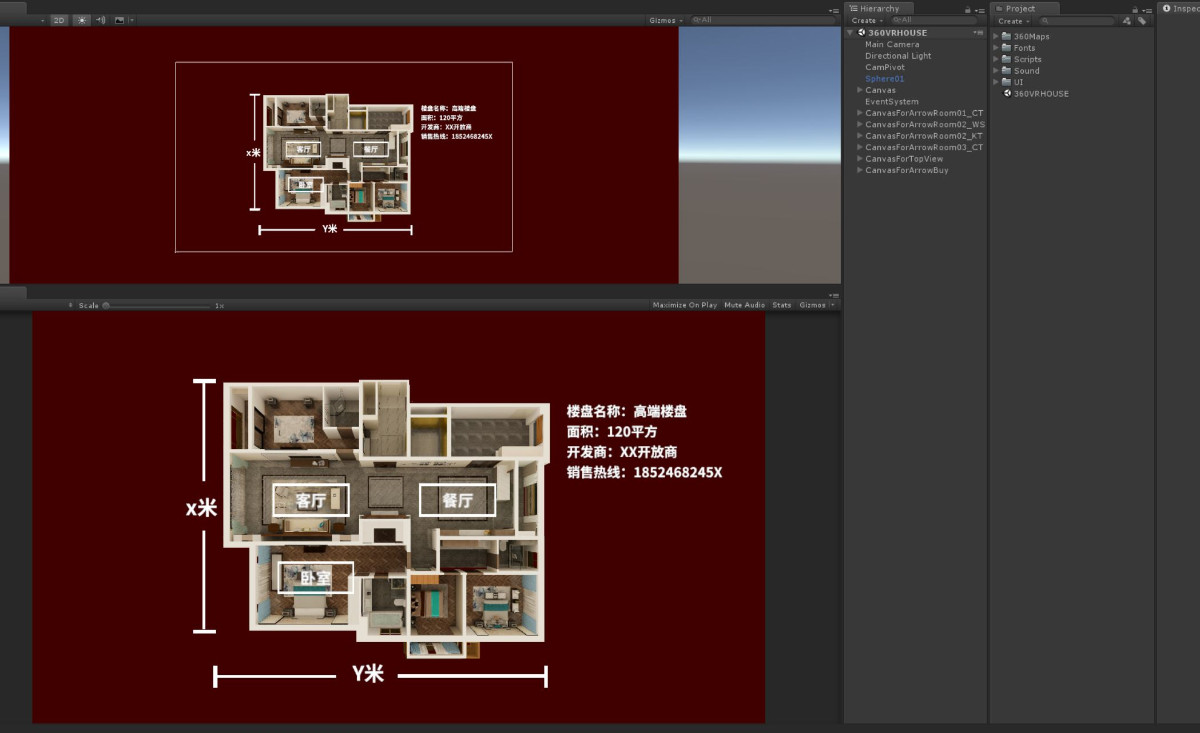Switch to the Inspector tab

click(1184, 9)
